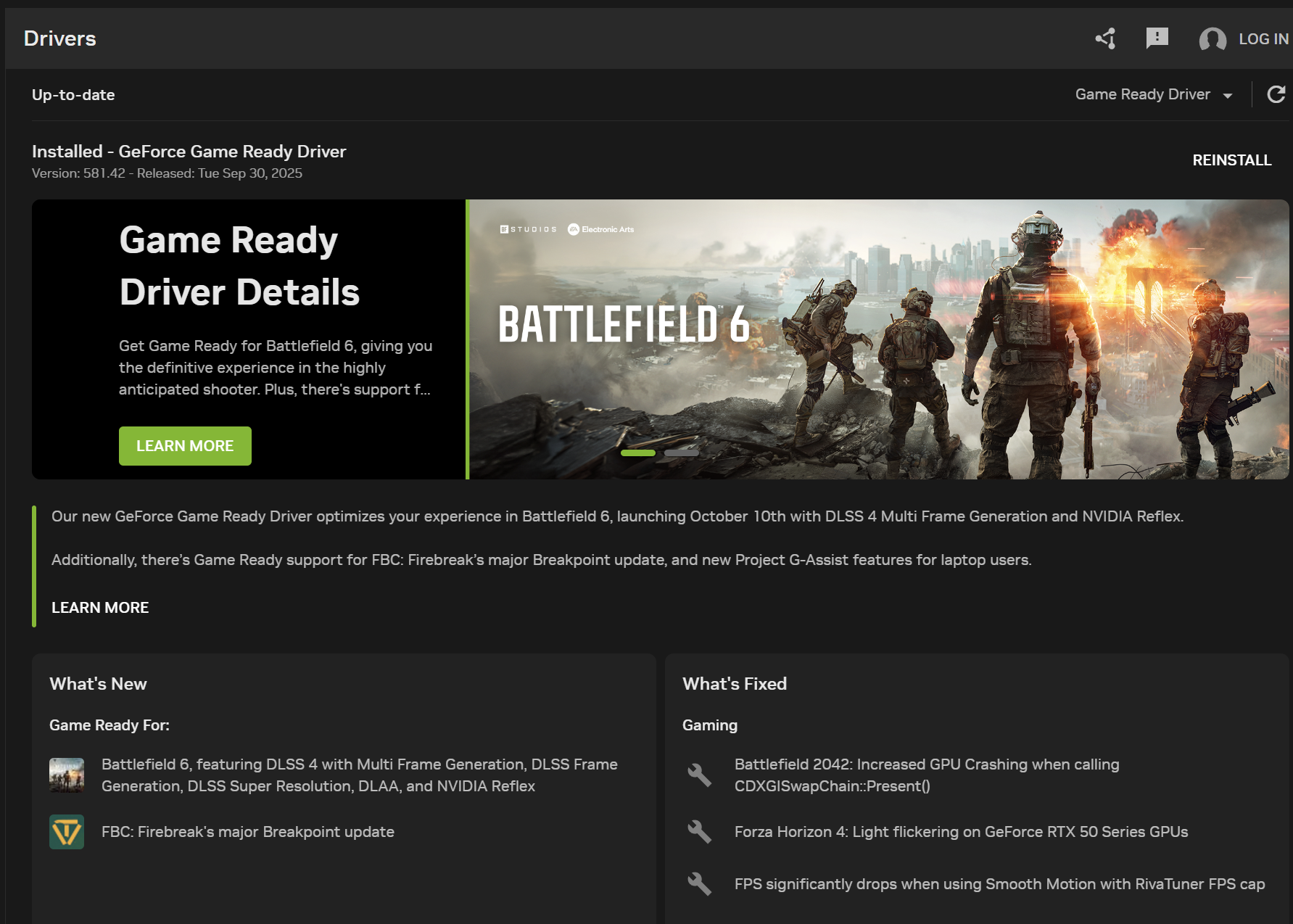Click the Battlefield 6 DLSS 4 feature description
Image resolution: width=1293 pixels, height=924 pixels.
[x=360, y=775]
